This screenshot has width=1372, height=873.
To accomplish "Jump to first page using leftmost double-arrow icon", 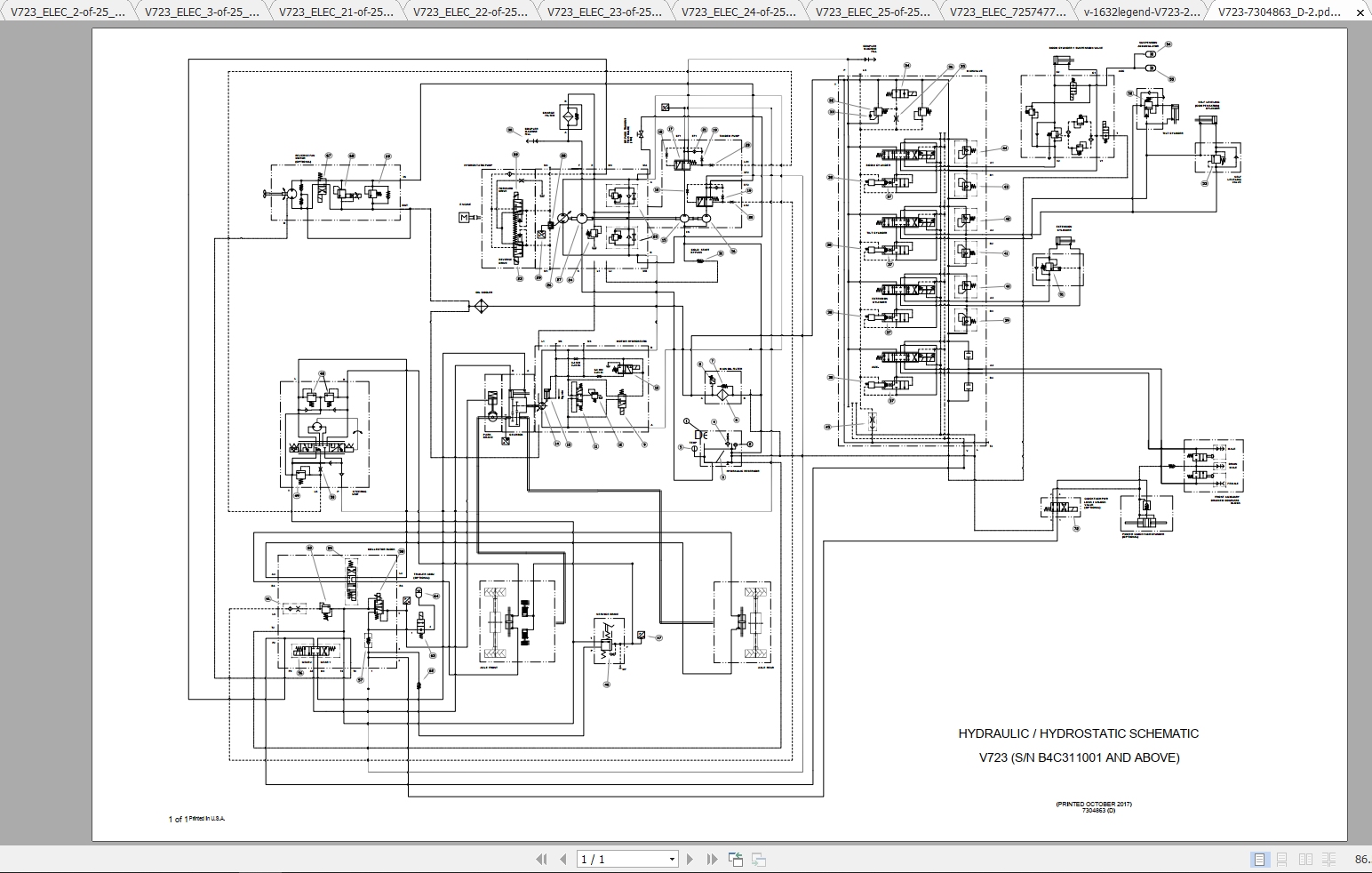I will coord(543,859).
